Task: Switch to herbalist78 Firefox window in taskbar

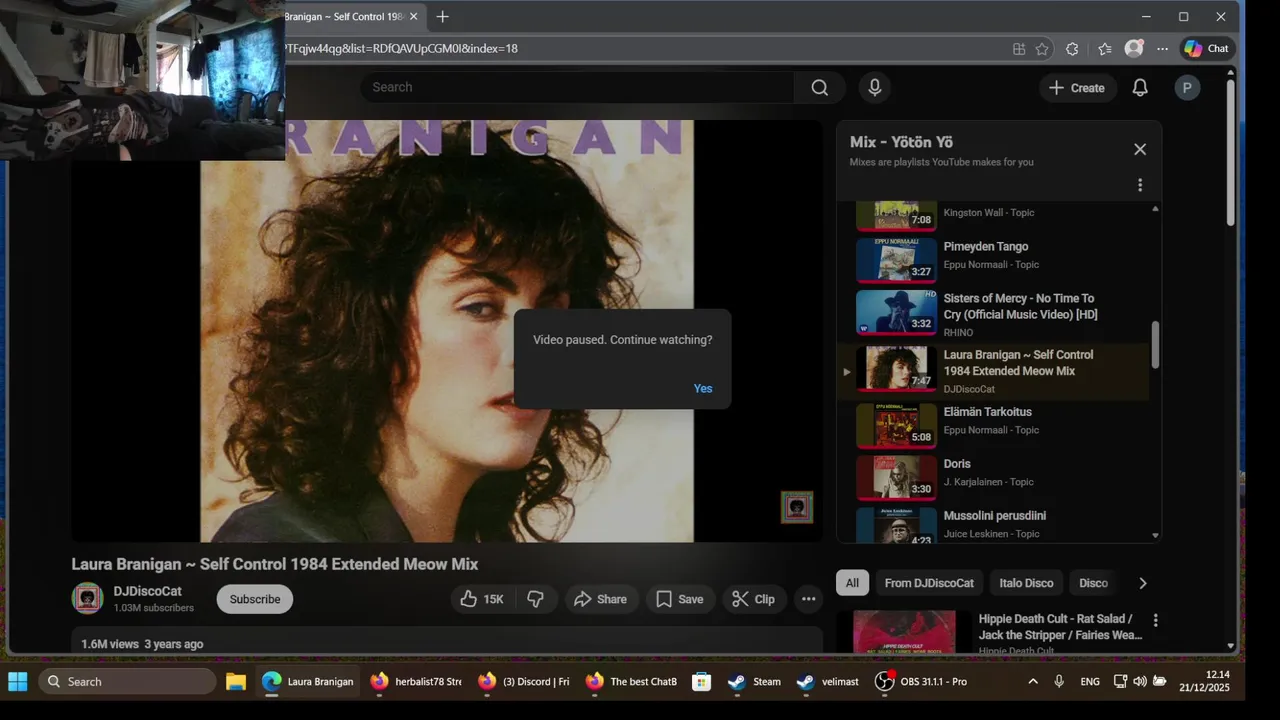Action: click(416, 682)
